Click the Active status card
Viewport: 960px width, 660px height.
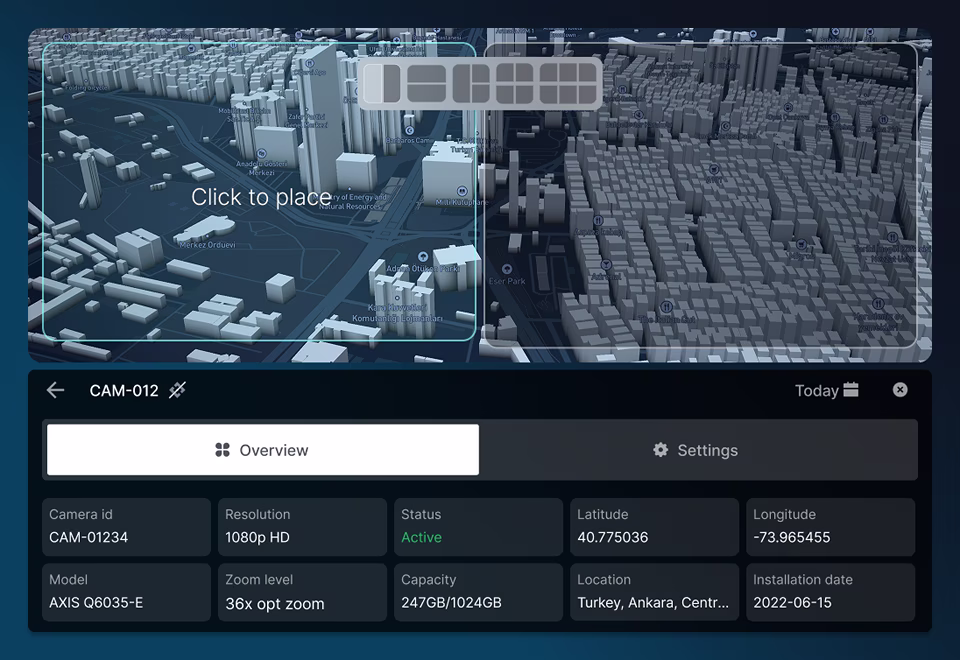coord(478,526)
